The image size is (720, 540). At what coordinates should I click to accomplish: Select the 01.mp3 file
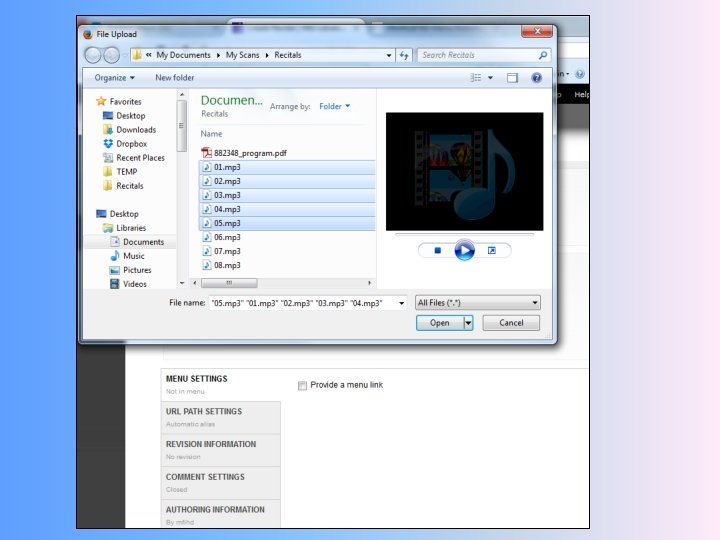pos(287,167)
